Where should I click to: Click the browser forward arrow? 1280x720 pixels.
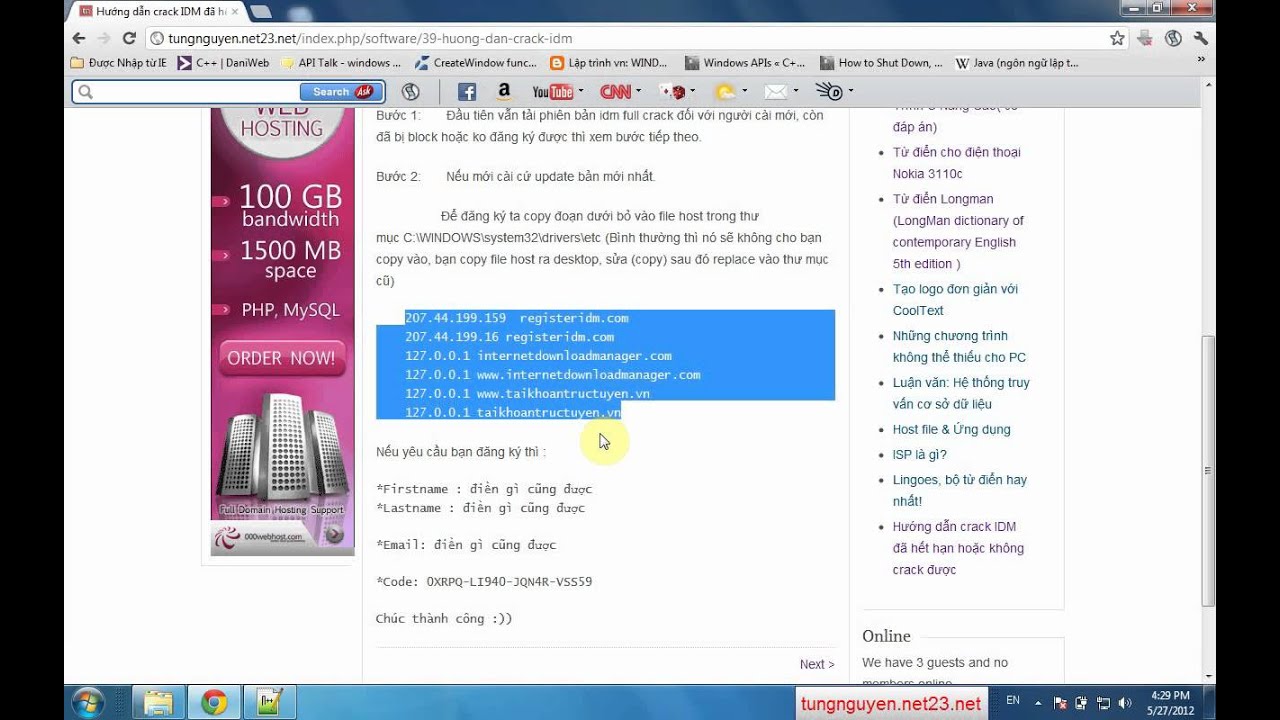[x=104, y=38]
